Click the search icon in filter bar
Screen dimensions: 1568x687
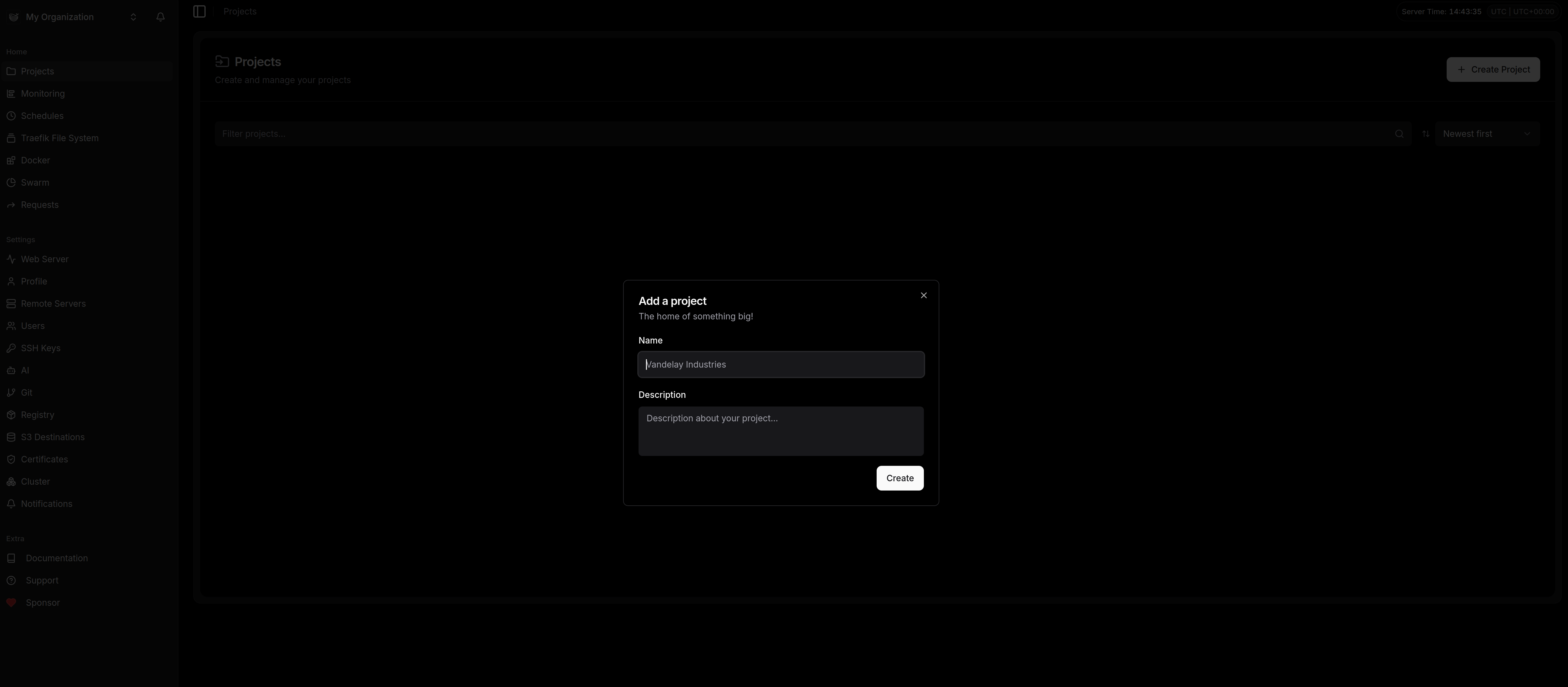click(1399, 134)
